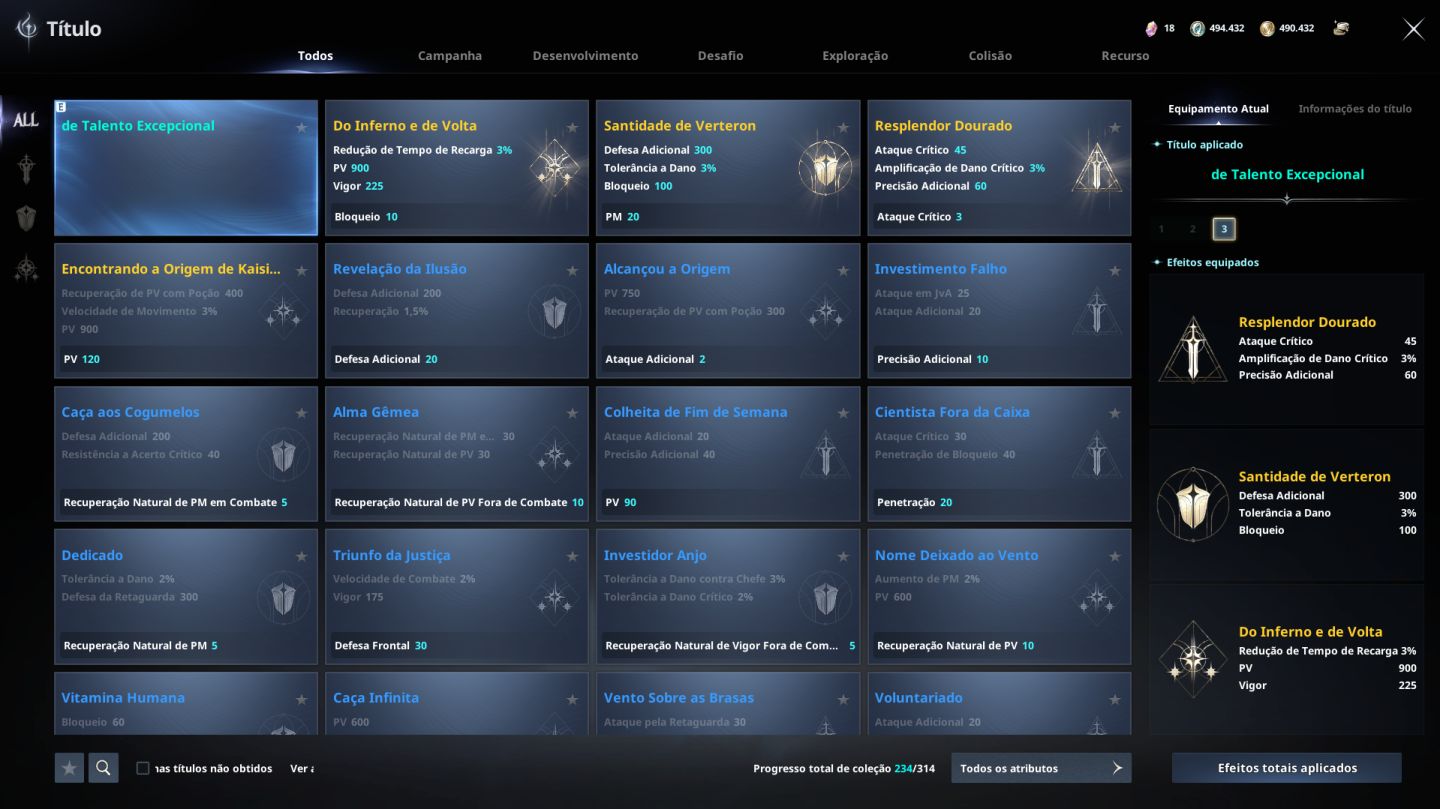Click the 494.432 currency coin icon

coord(1197,28)
